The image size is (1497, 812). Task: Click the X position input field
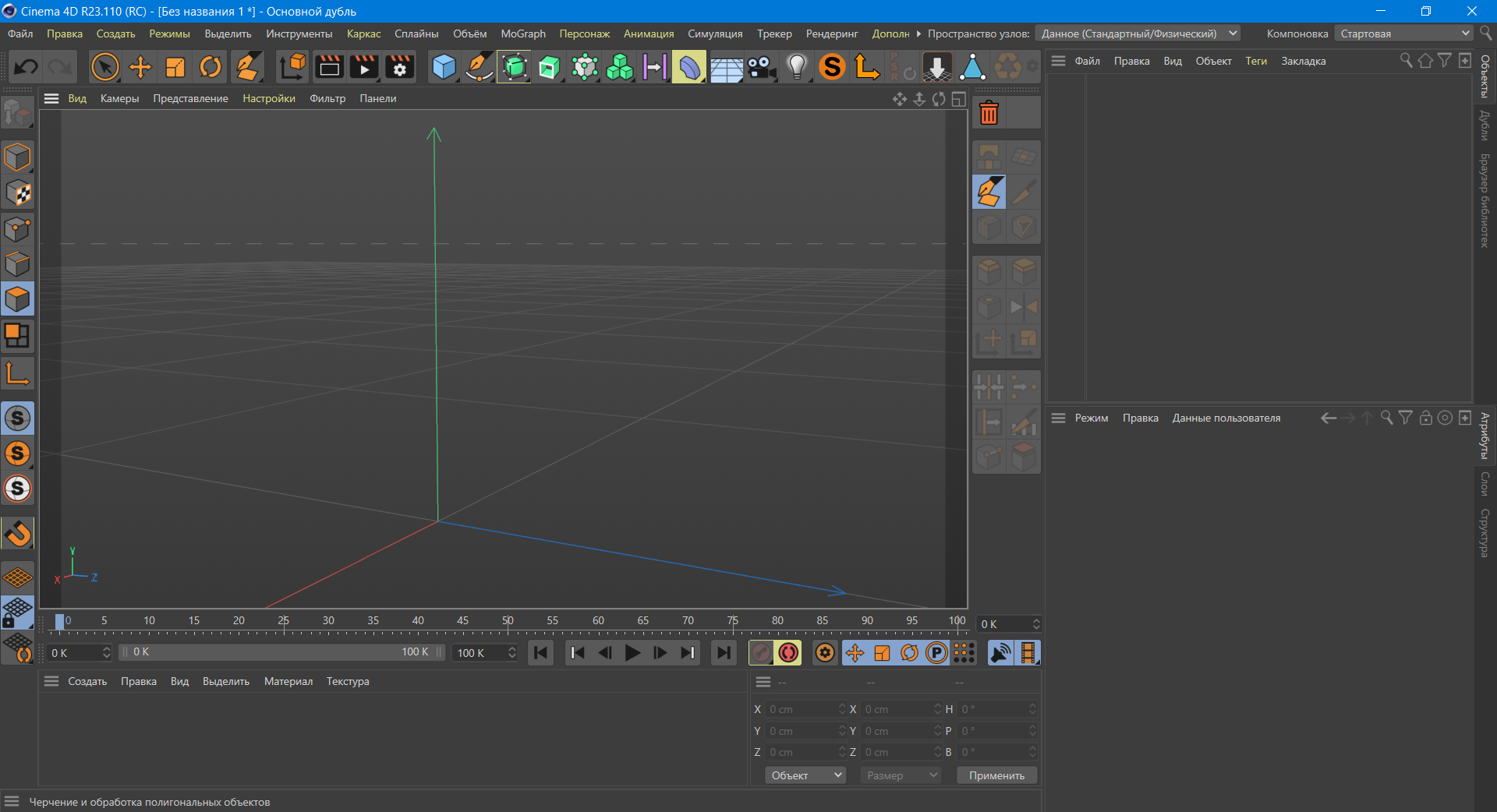(804, 710)
